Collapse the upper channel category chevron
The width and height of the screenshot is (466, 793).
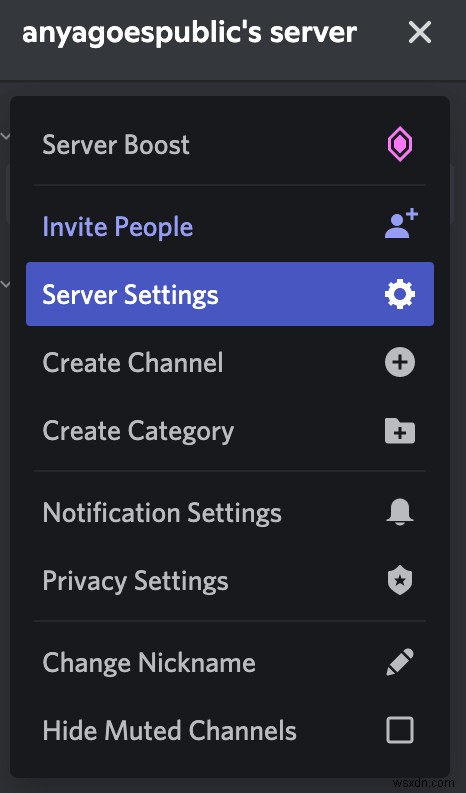click(x=5, y=136)
